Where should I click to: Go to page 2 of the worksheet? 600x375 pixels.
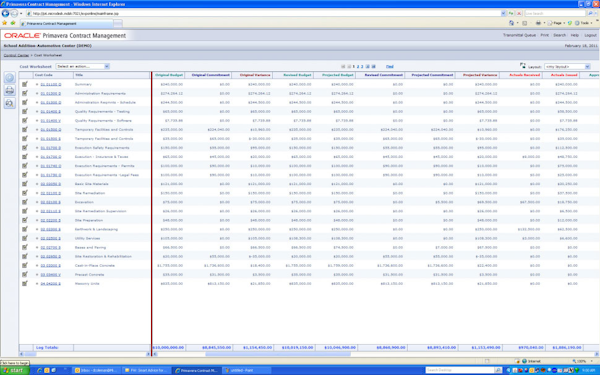coord(358,67)
